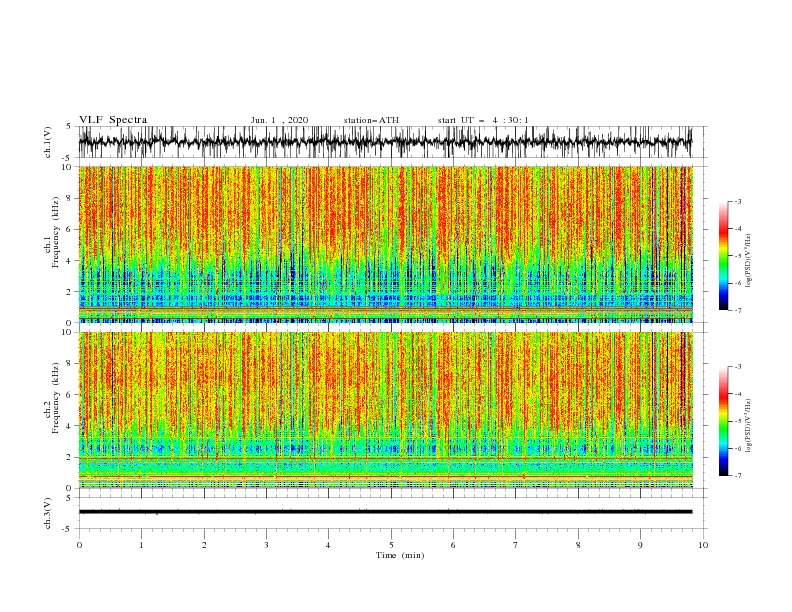This screenshot has width=792, height=612.
Task: Click time axis tick label 10
Action: 703,545
